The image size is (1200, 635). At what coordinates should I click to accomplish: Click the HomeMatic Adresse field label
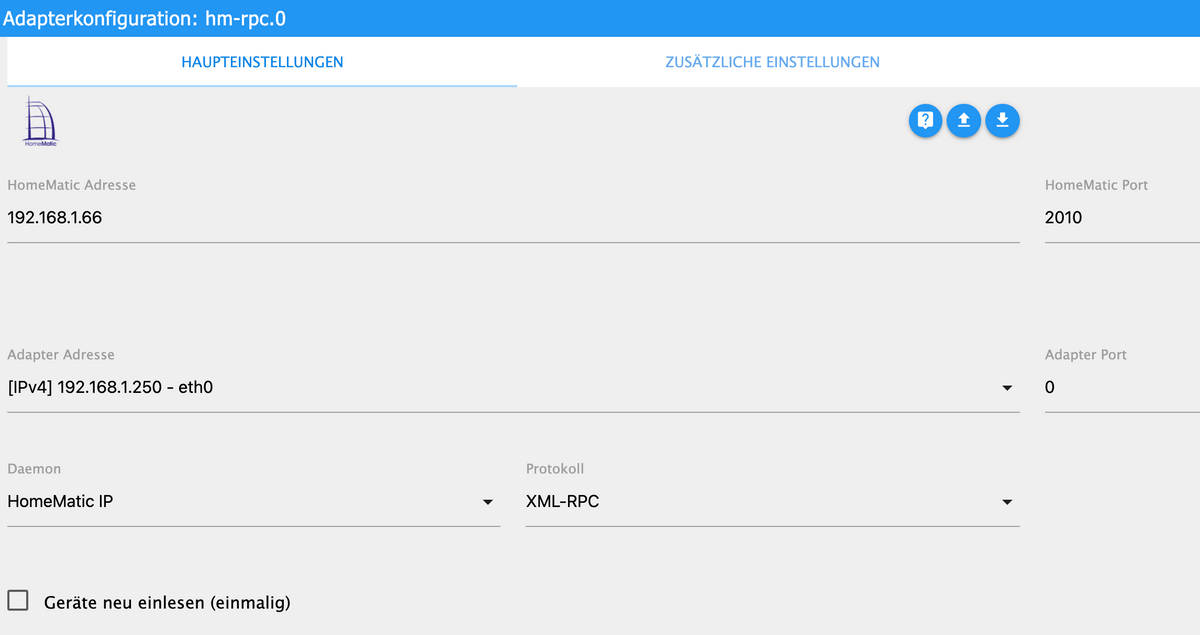(x=71, y=185)
